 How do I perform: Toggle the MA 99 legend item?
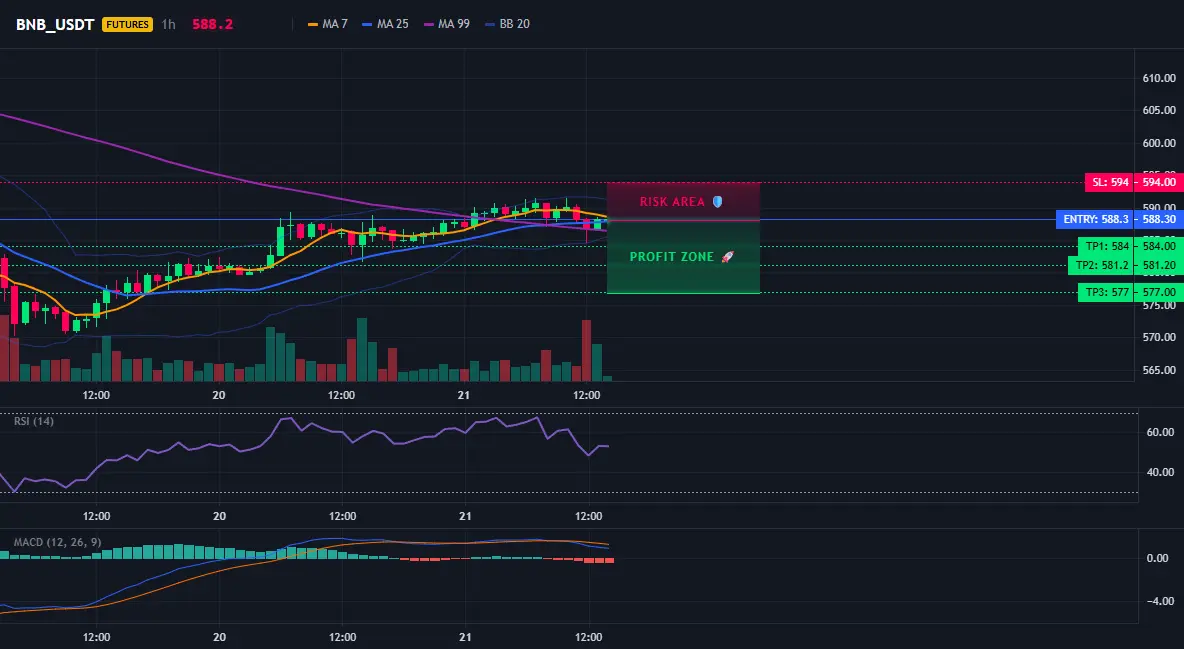[447, 24]
